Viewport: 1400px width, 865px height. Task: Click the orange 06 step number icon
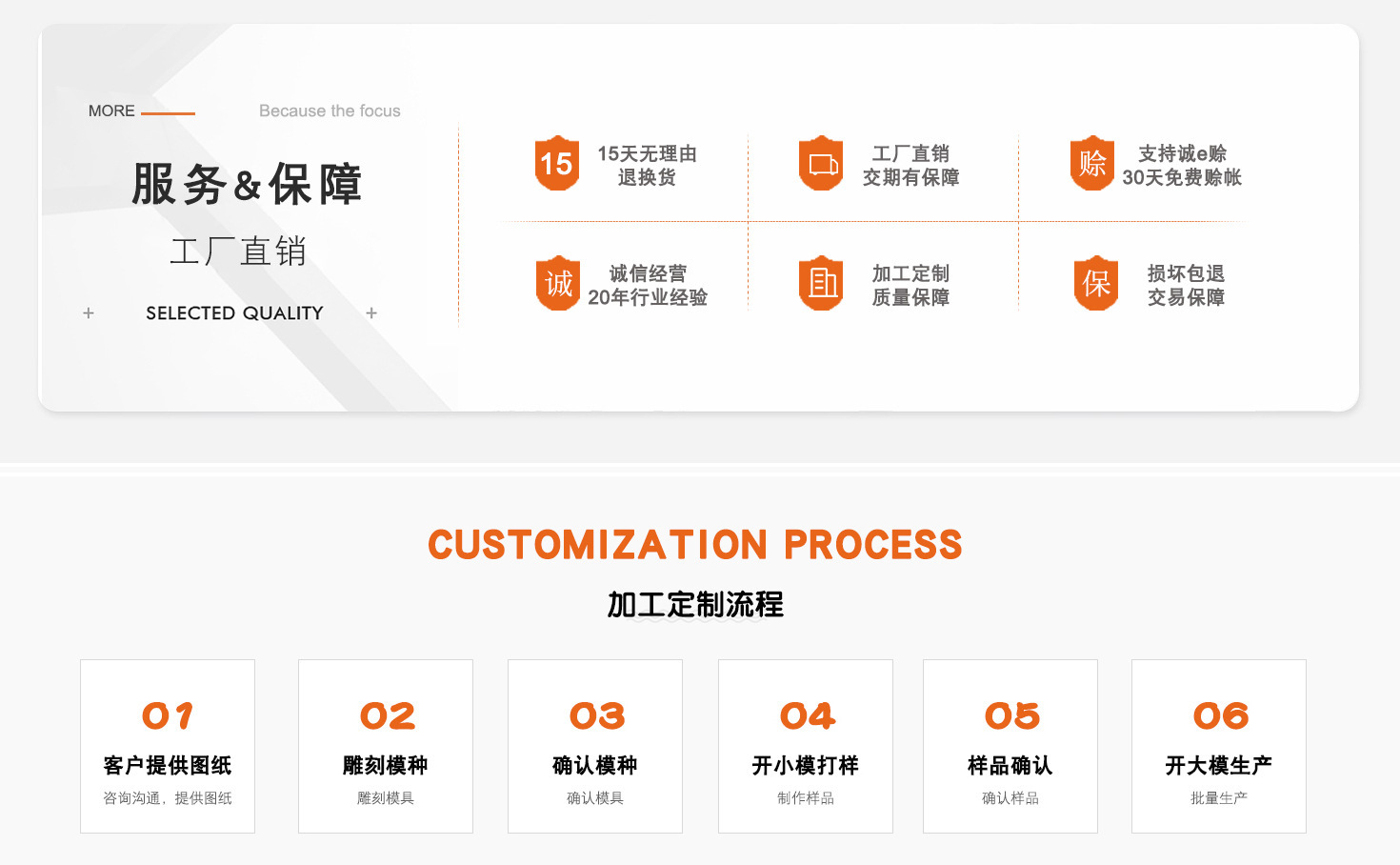coord(1219,714)
